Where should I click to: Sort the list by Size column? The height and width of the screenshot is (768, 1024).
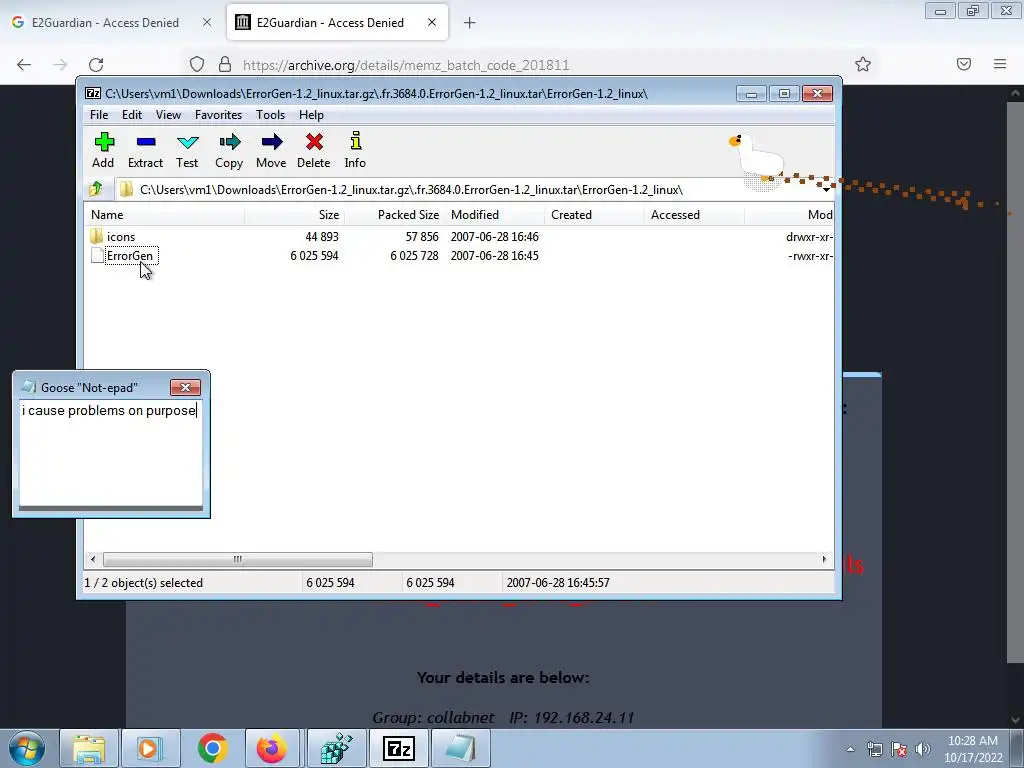(x=295, y=215)
